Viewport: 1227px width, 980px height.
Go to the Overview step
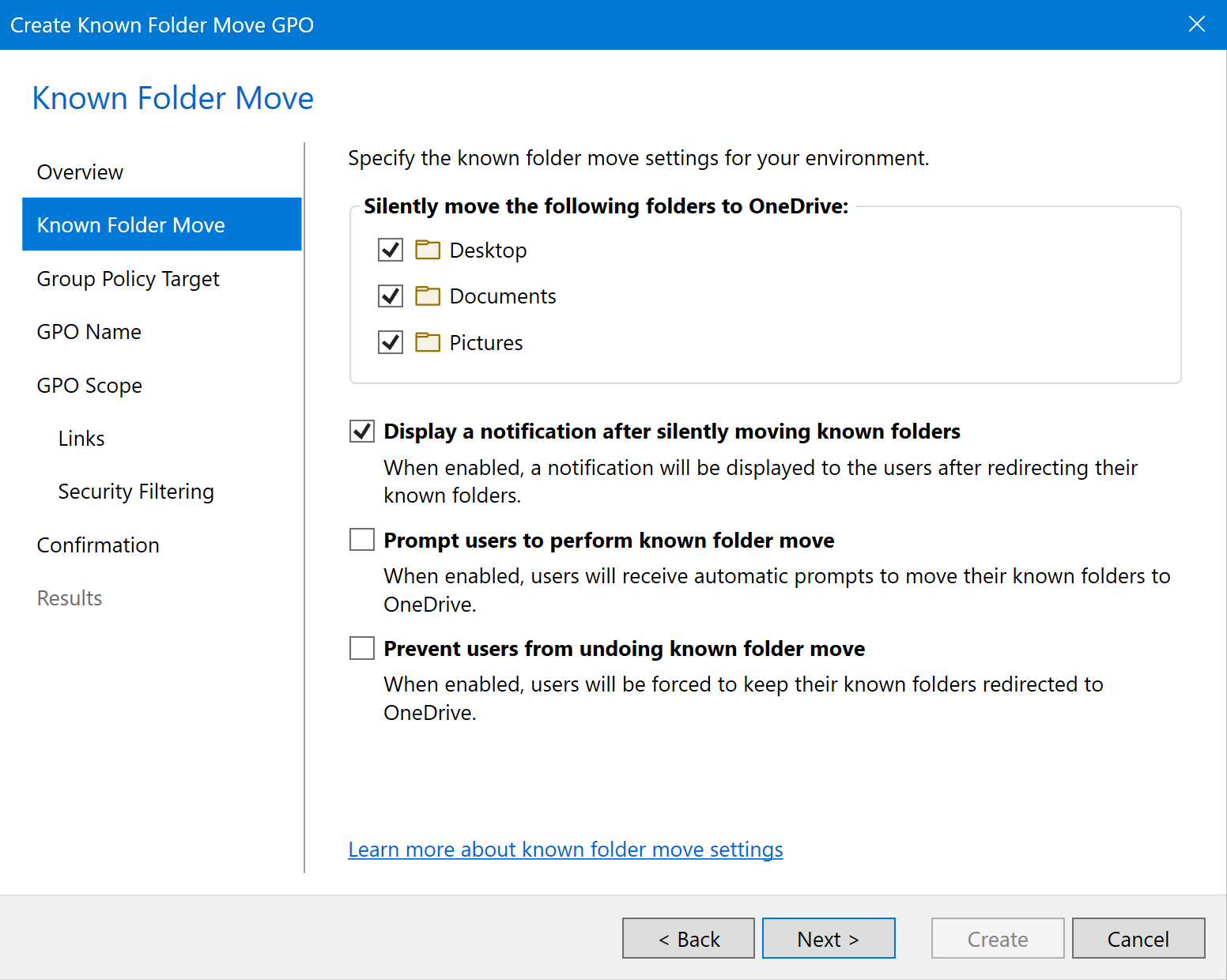pyautogui.click(x=80, y=172)
